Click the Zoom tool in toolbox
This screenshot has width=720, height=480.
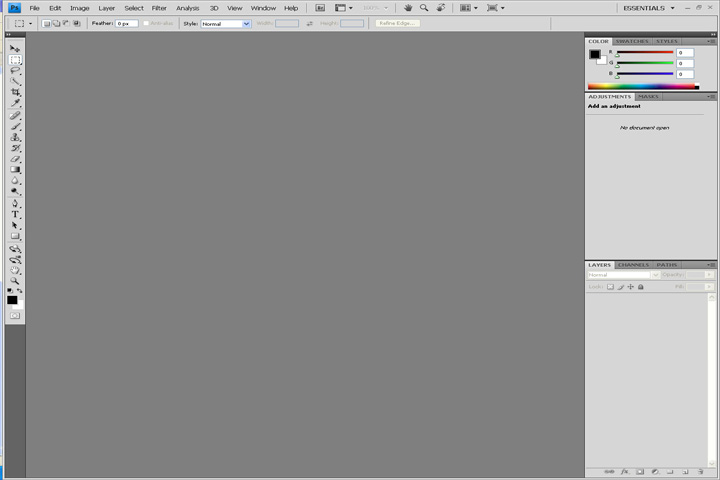tap(15, 281)
